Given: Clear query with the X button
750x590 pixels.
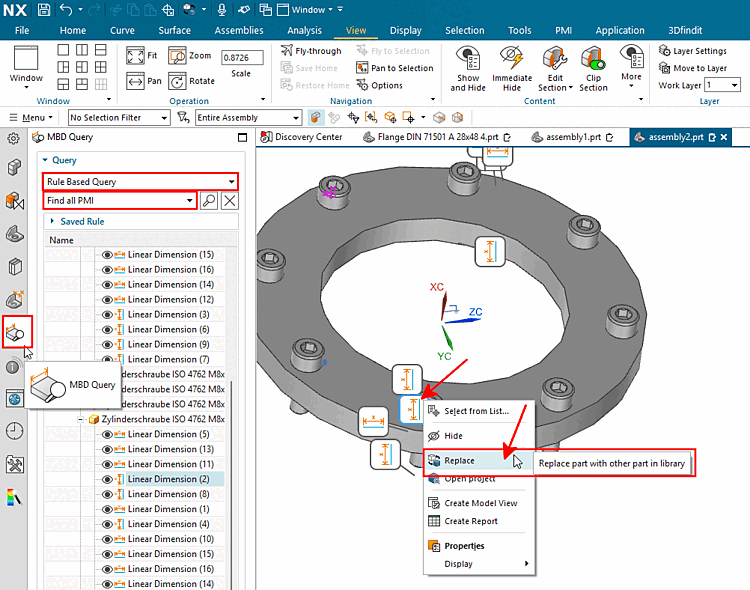Looking at the screenshot, I should pyautogui.click(x=230, y=200).
